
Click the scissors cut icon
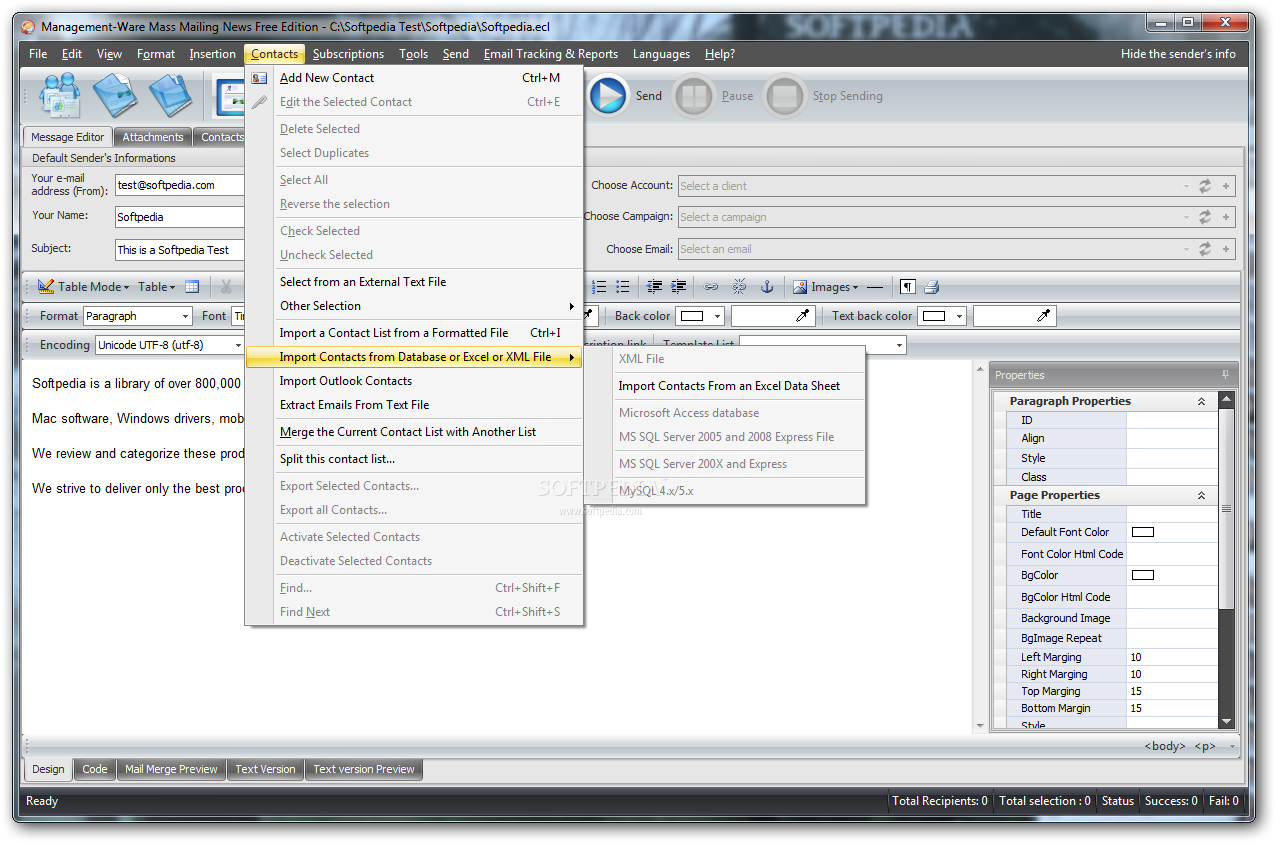tap(226, 286)
